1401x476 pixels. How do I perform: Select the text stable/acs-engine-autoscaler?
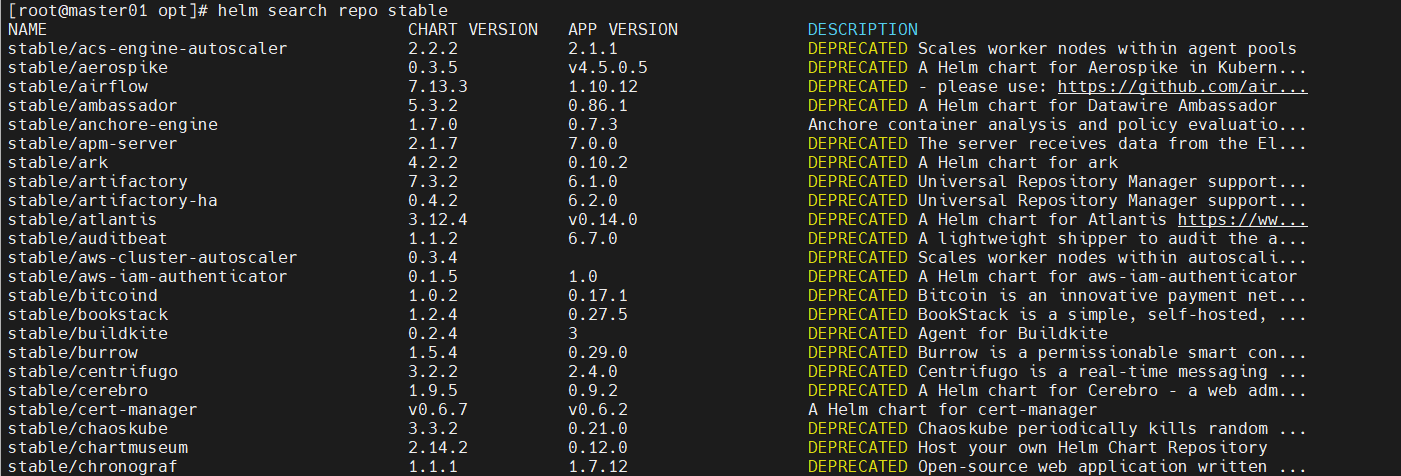[147, 48]
